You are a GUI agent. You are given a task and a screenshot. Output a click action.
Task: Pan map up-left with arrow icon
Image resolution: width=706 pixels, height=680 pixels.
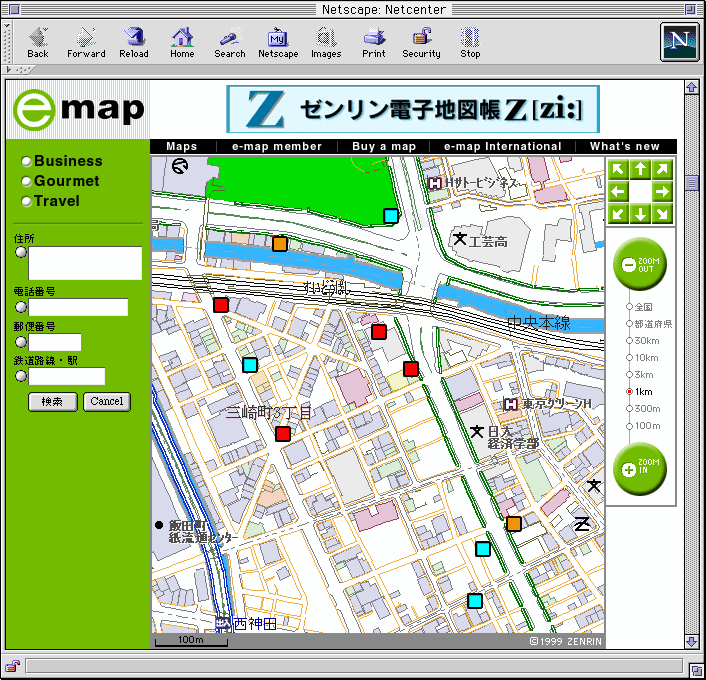[618, 170]
